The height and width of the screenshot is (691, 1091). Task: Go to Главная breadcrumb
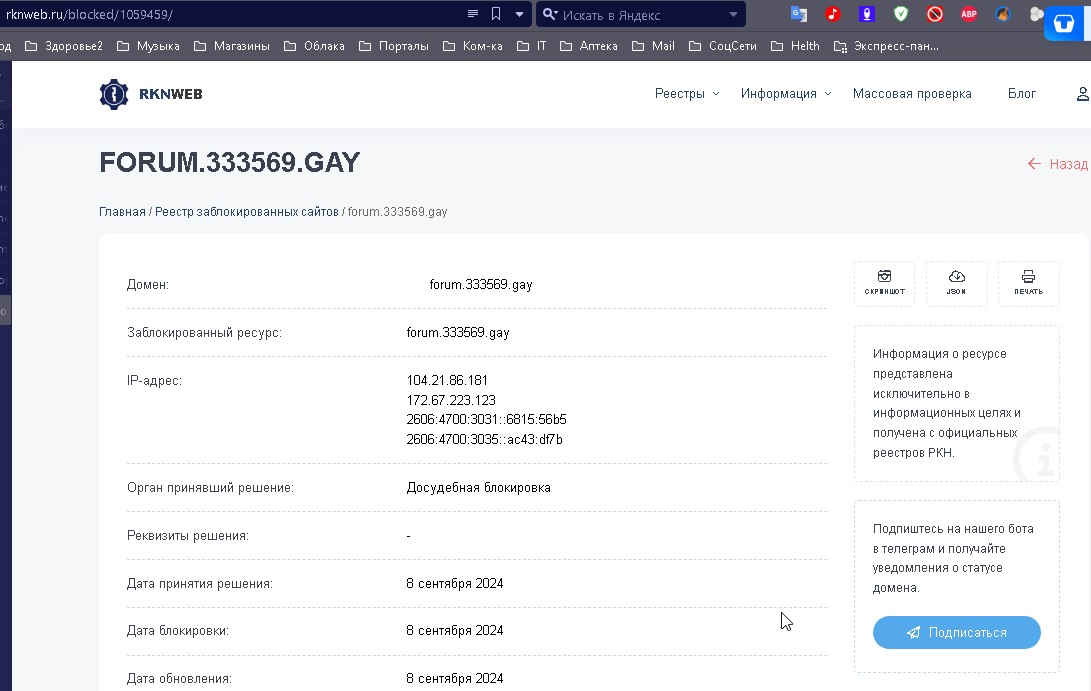click(x=122, y=212)
